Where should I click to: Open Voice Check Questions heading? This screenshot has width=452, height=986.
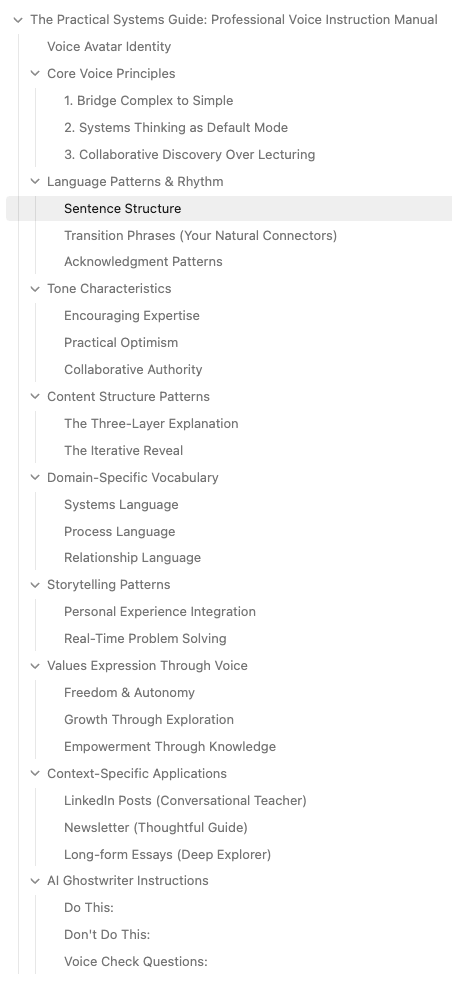pos(136,962)
